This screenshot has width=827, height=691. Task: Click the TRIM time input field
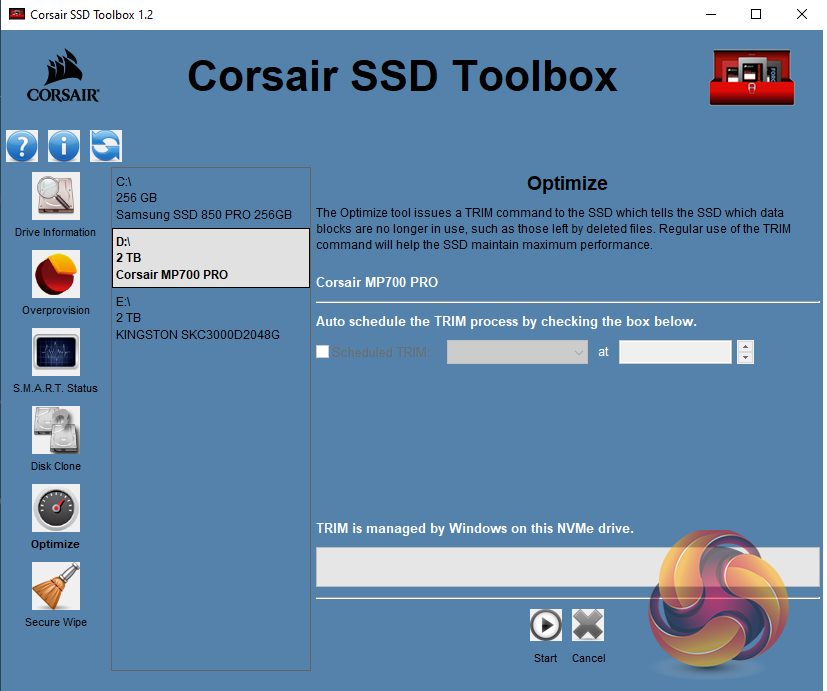[x=675, y=352]
